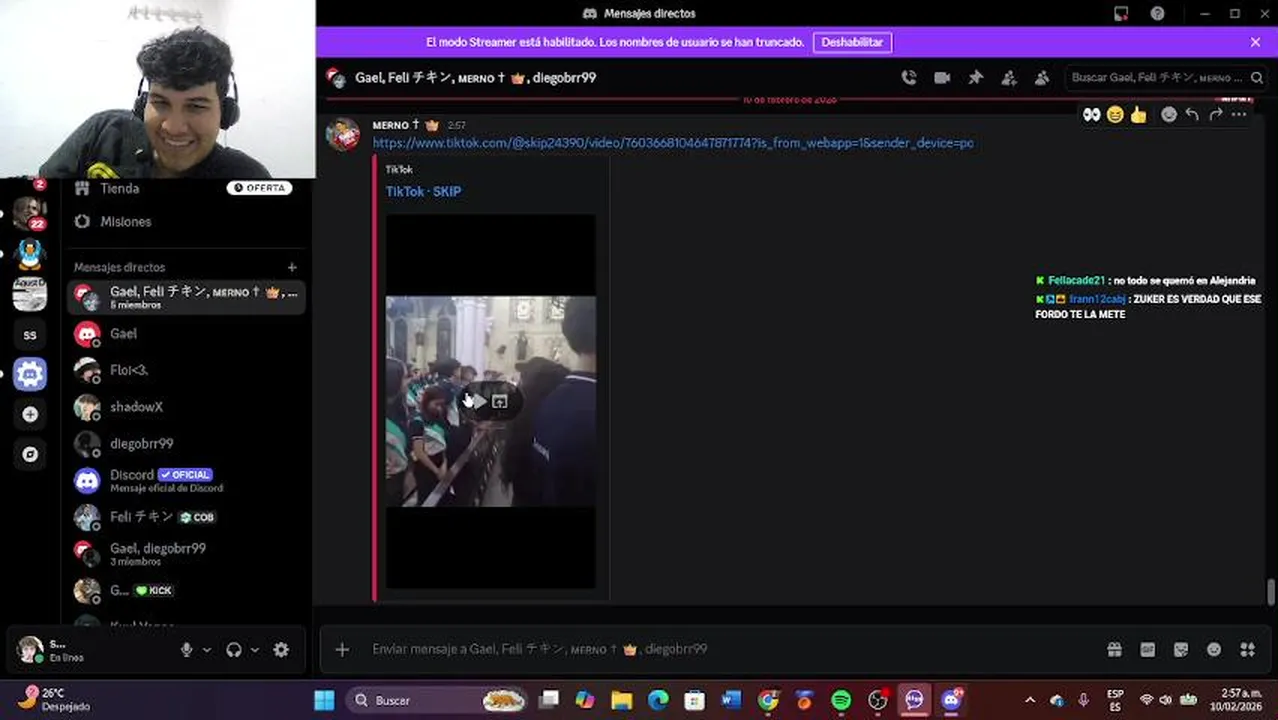Open File Explorer from the taskbar

point(622,700)
